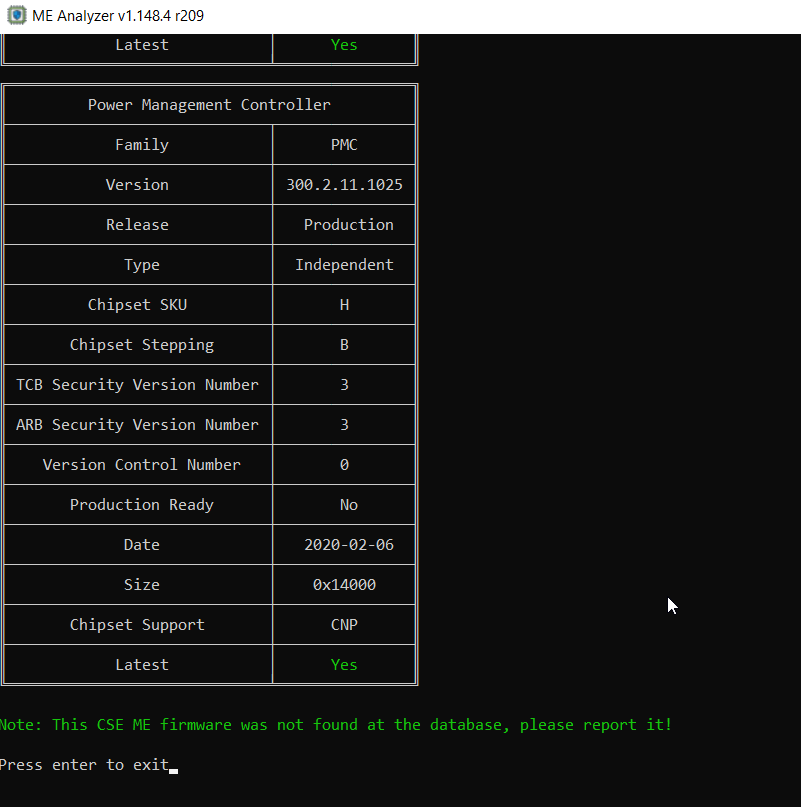Select green 'Yes' in the upper partial table
The height and width of the screenshot is (807, 801).
click(x=344, y=45)
